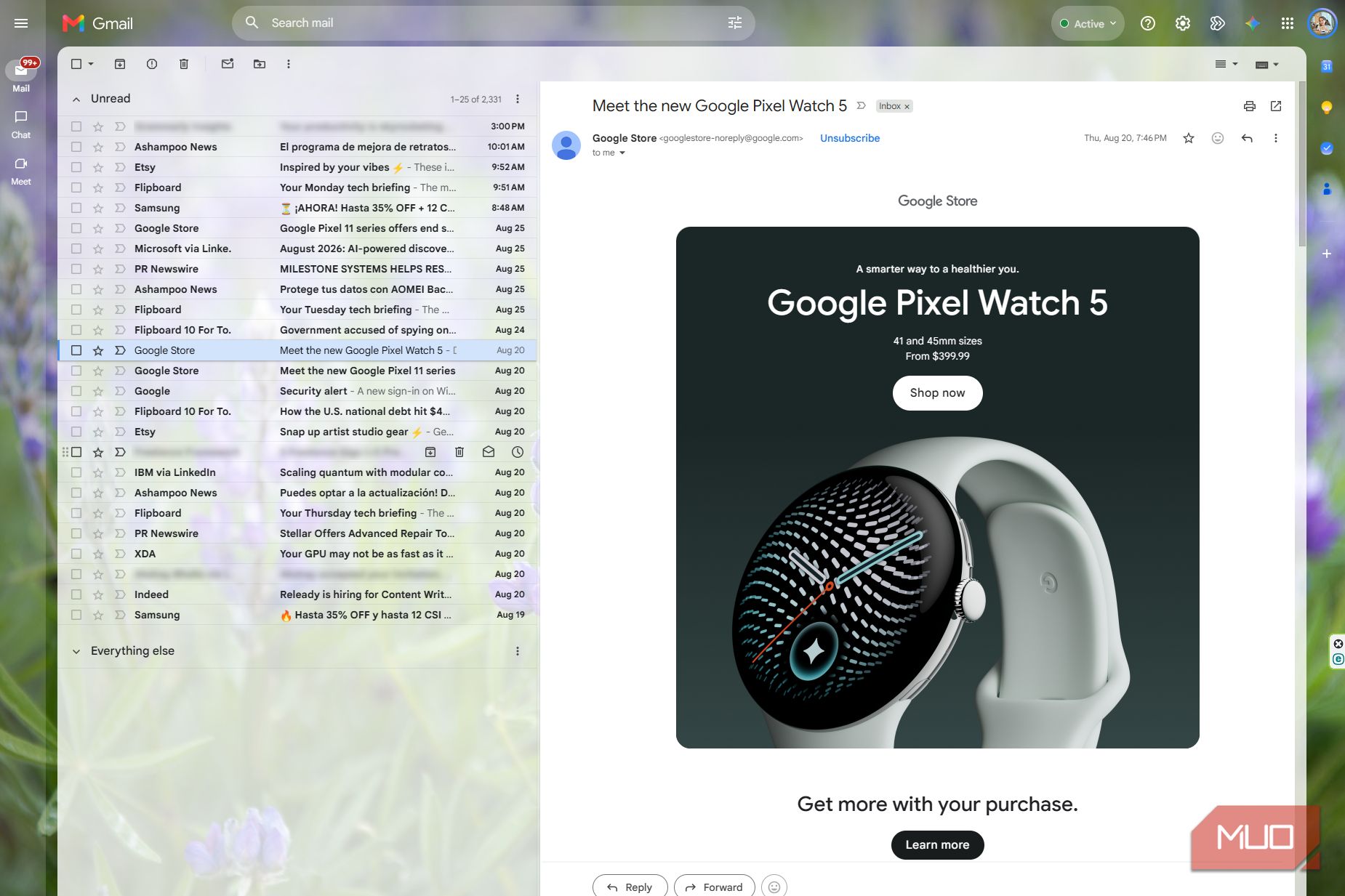Screen dimensions: 1345x896
Task: Add emoji reaction next to Forward
Action: 774,887
